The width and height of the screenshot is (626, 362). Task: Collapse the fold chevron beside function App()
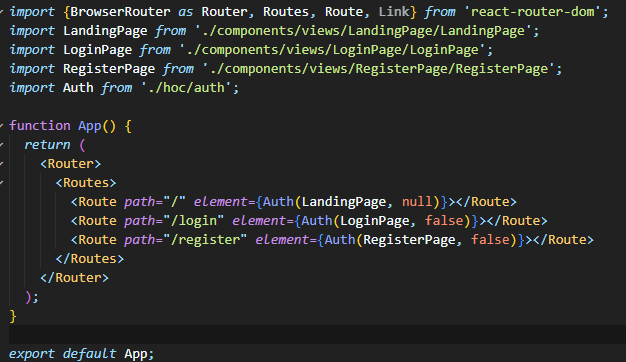[2, 126]
